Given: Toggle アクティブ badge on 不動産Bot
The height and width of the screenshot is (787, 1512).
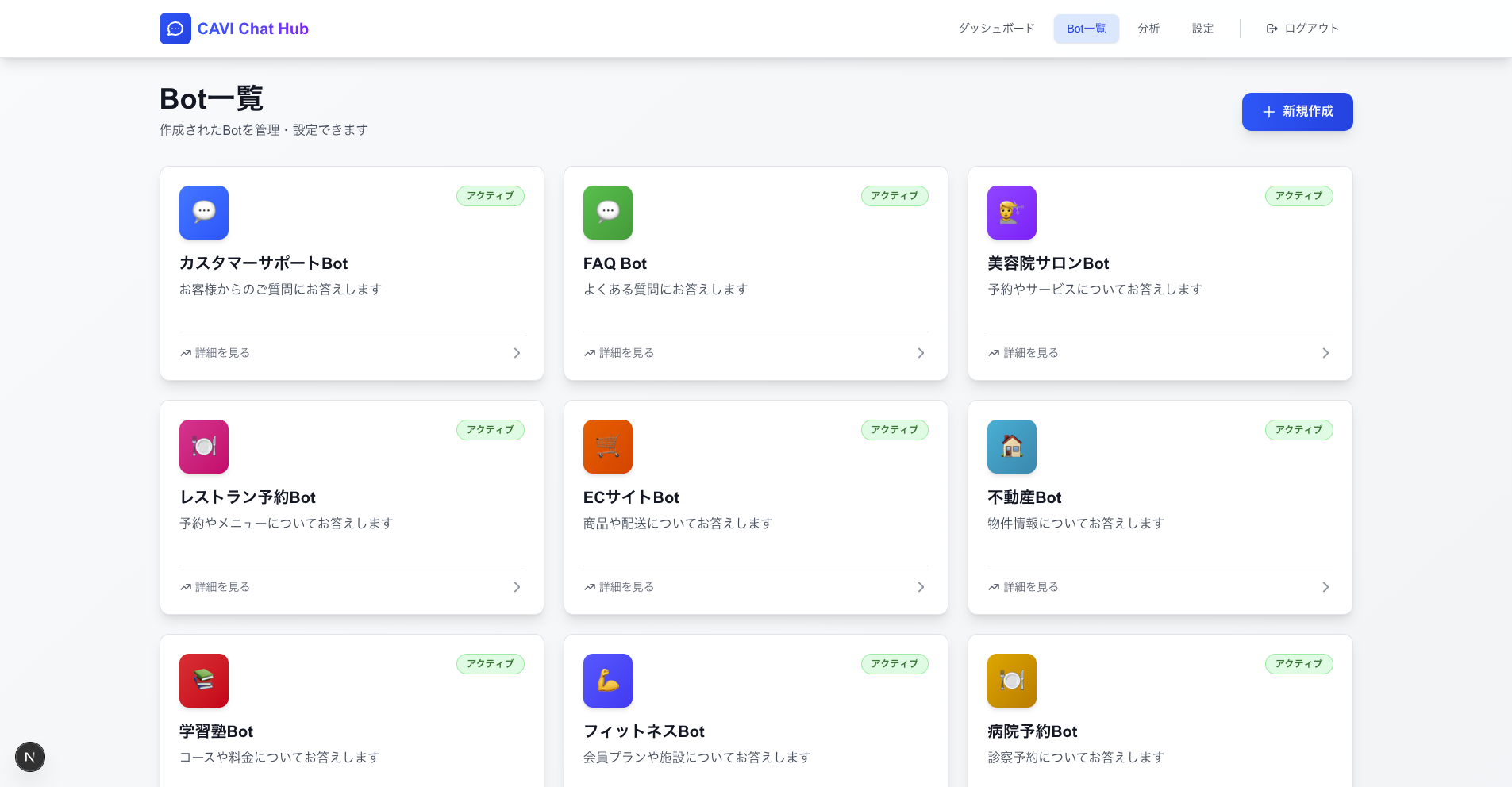Looking at the screenshot, I should point(1298,430).
